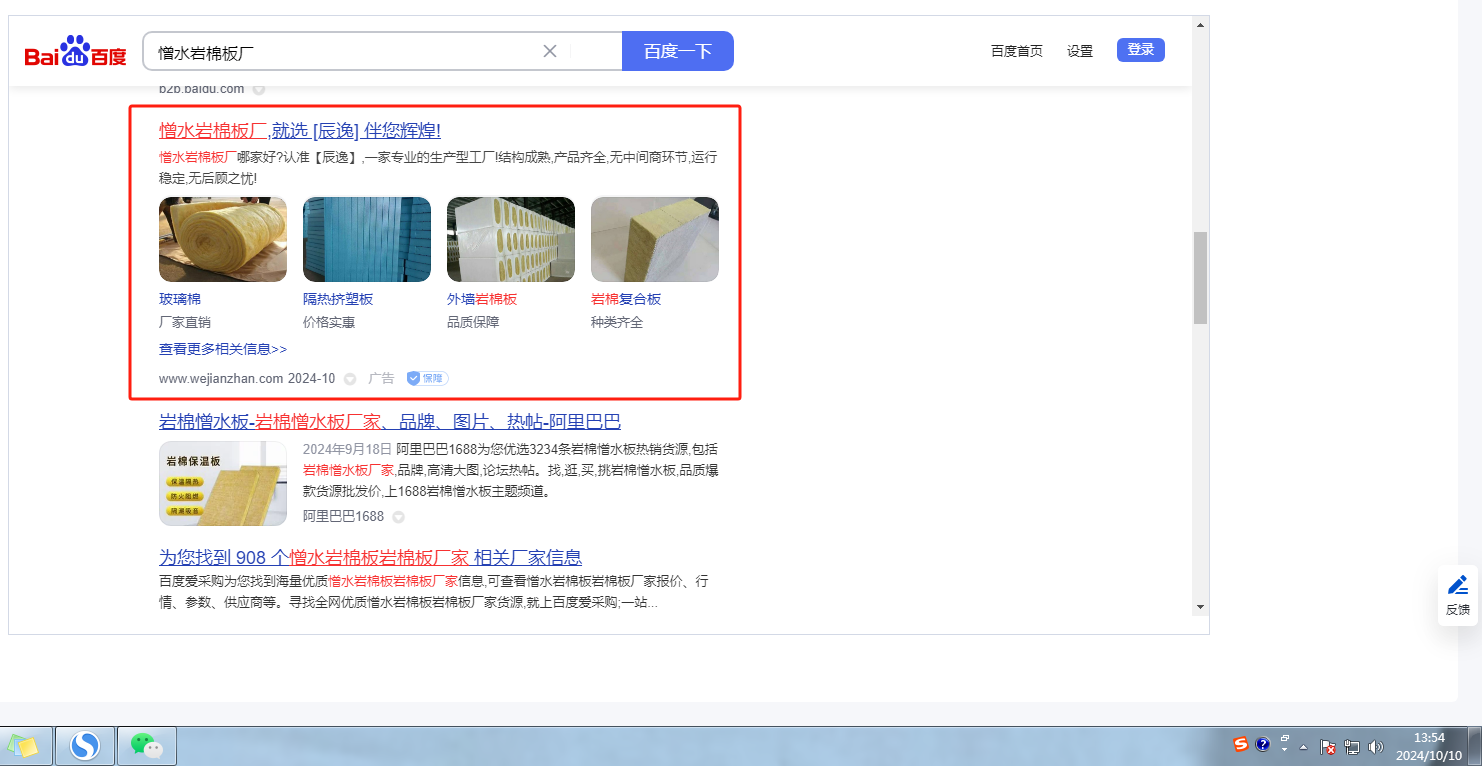Click the 岩棉复合板 product thumbnail
The width and height of the screenshot is (1482, 766).
tap(655, 239)
